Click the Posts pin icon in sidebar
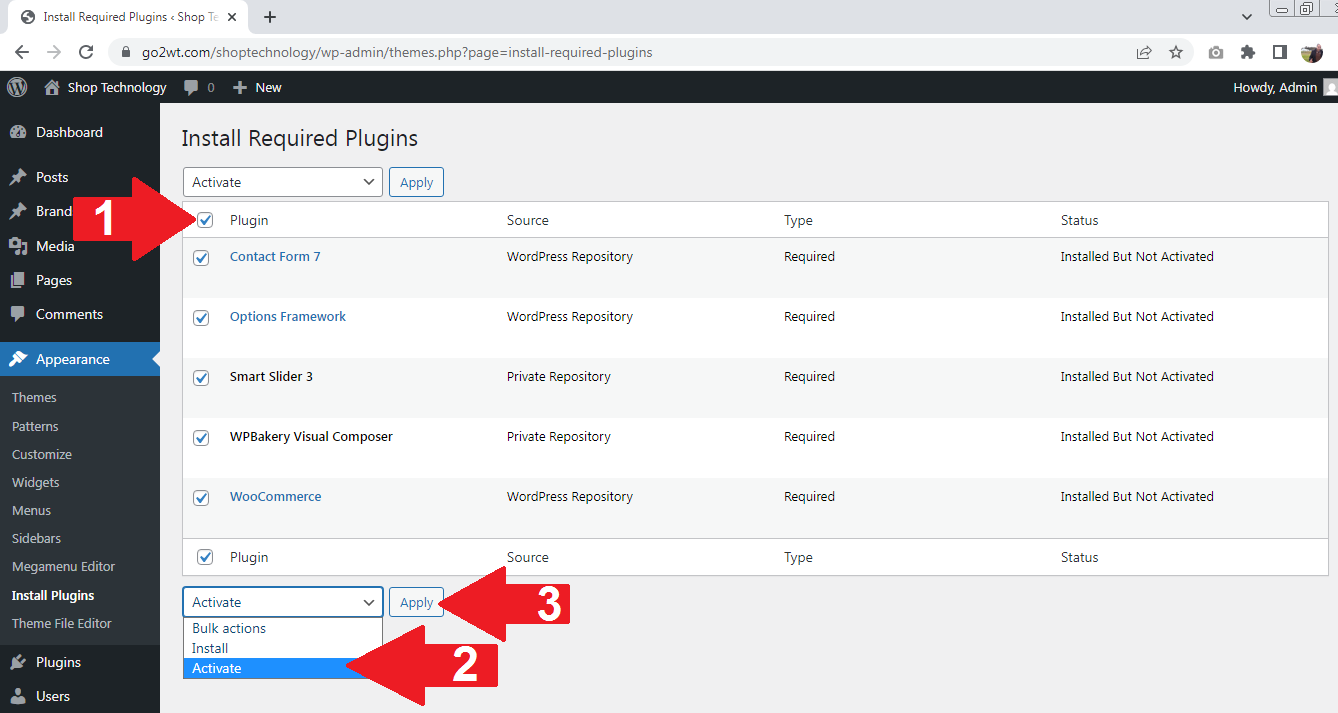1338x713 pixels. tap(18, 177)
